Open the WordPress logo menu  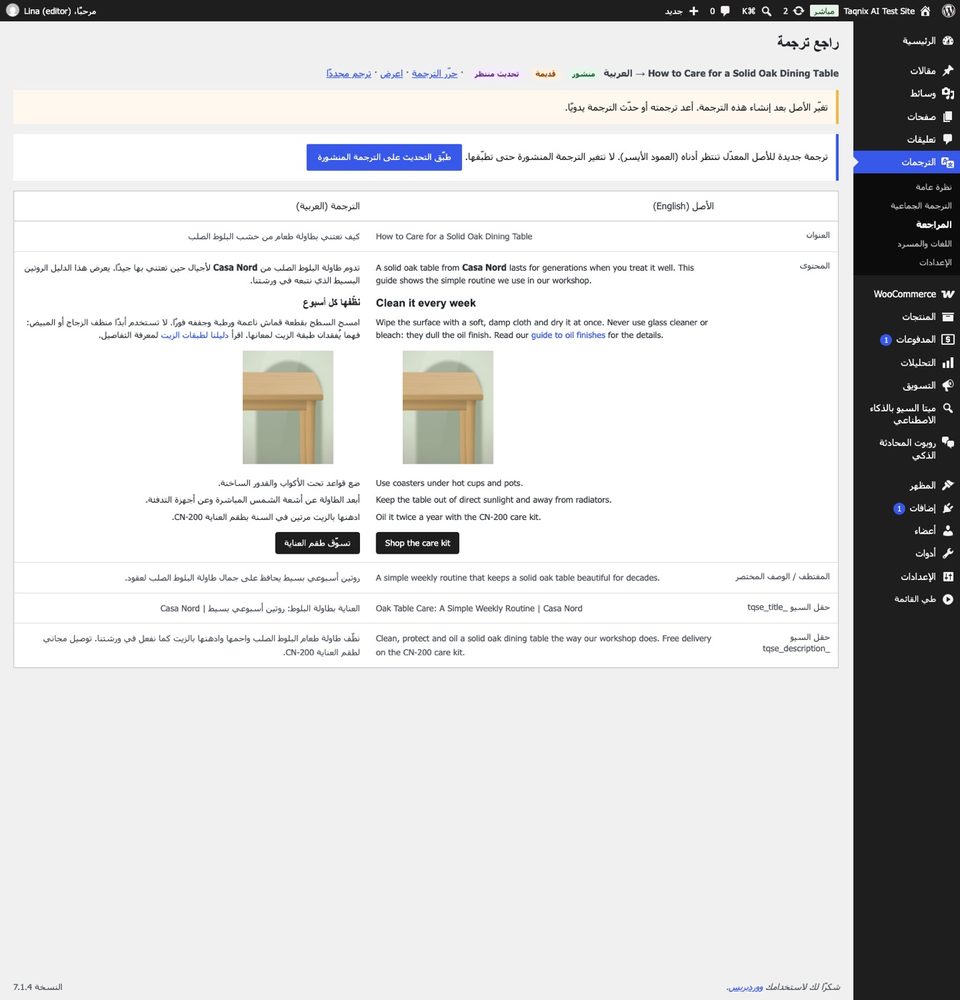click(x=948, y=11)
